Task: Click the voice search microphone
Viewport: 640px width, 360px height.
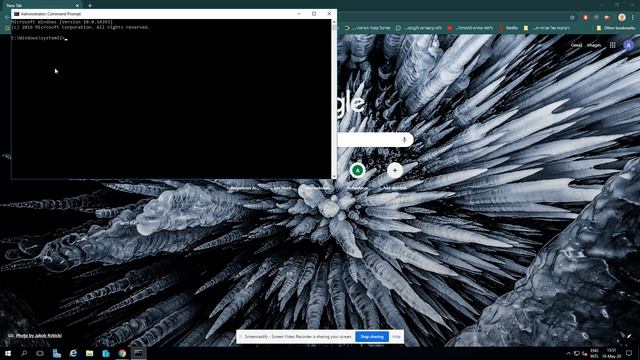Action: pyautogui.click(x=404, y=140)
